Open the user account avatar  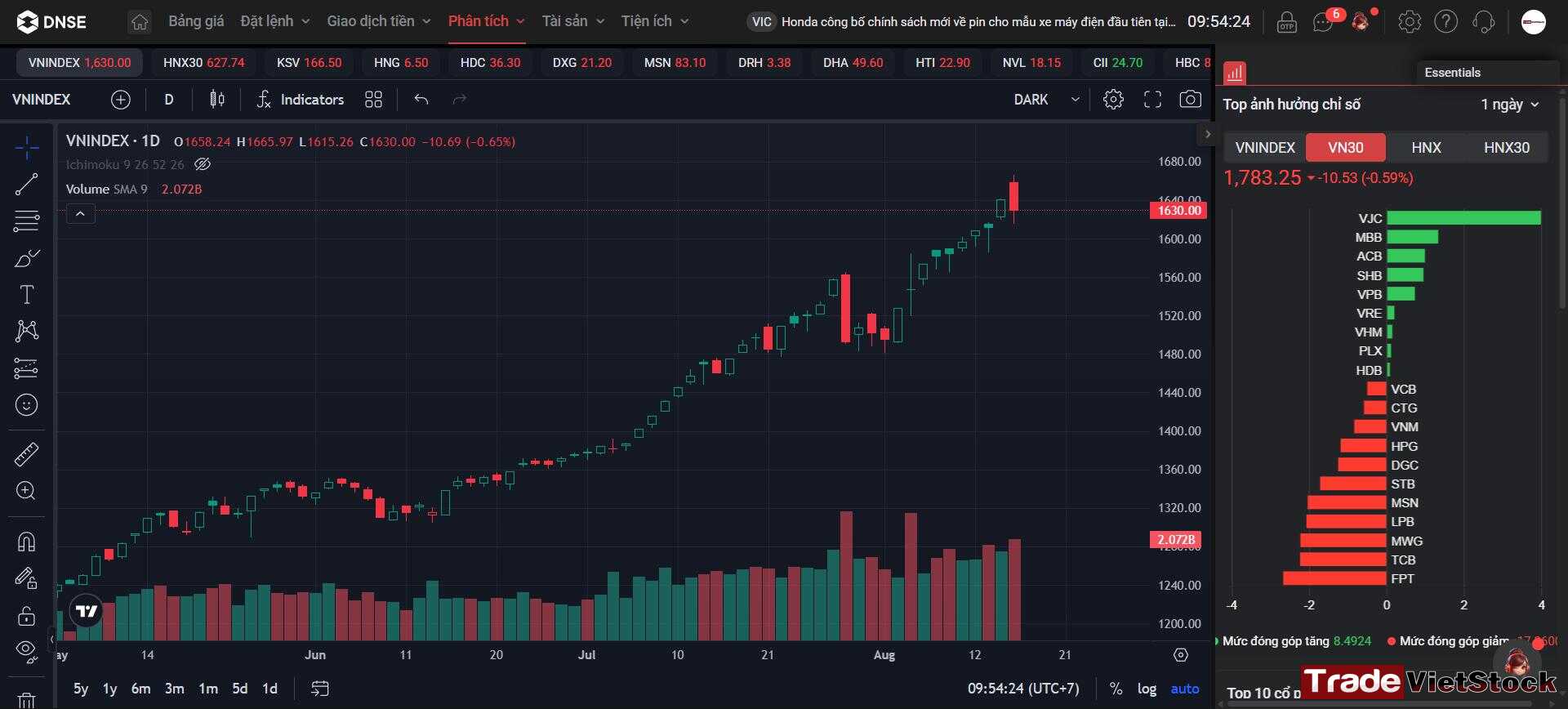(1534, 22)
